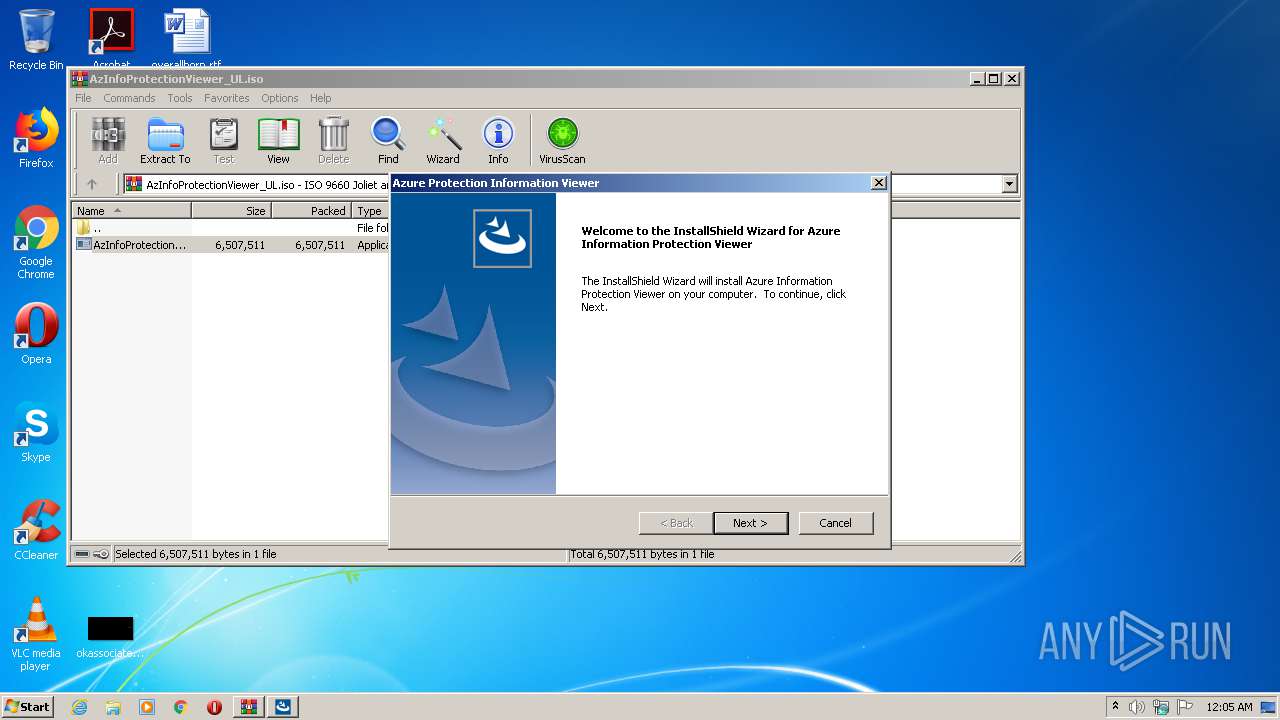Open the Options menu

click(x=280, y=98)
